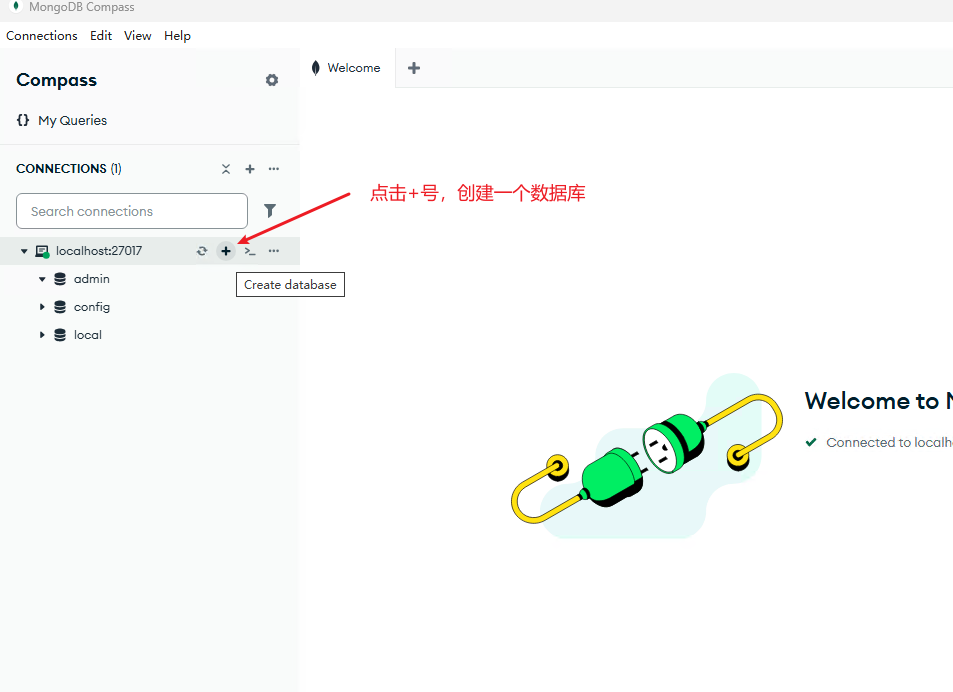Open the connections filter funnel icon
This screenshot has height=692, width=953.
[x=270, y=211]
